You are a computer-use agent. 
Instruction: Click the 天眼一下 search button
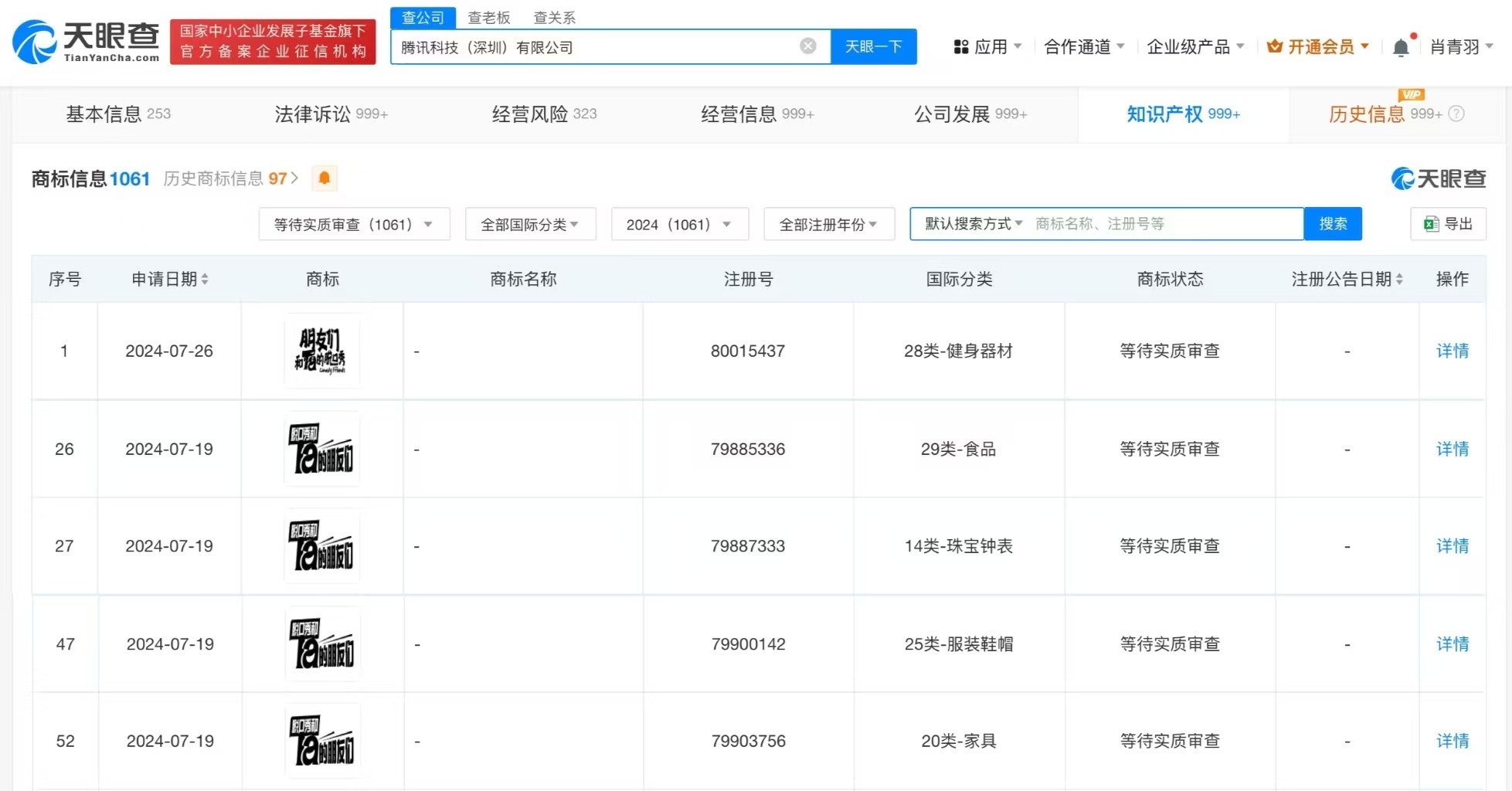point(873,46)
